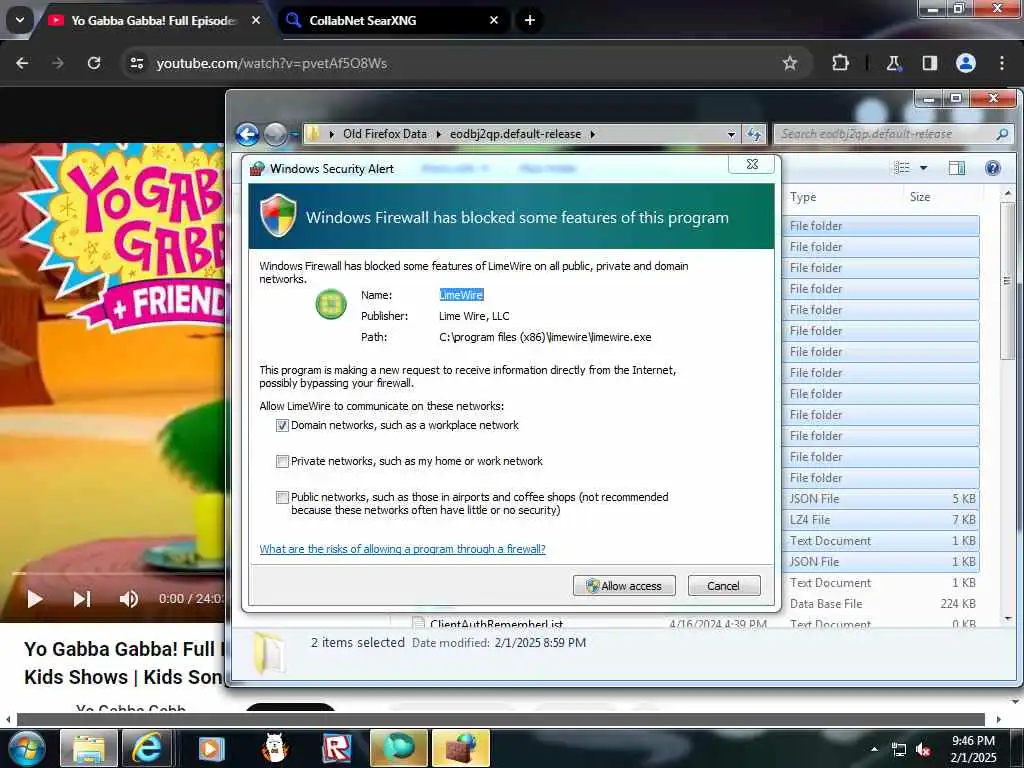1024x768 pixels.
Task: Switch to Windows Firewall taskbar icon
Action: pos(461,748)
